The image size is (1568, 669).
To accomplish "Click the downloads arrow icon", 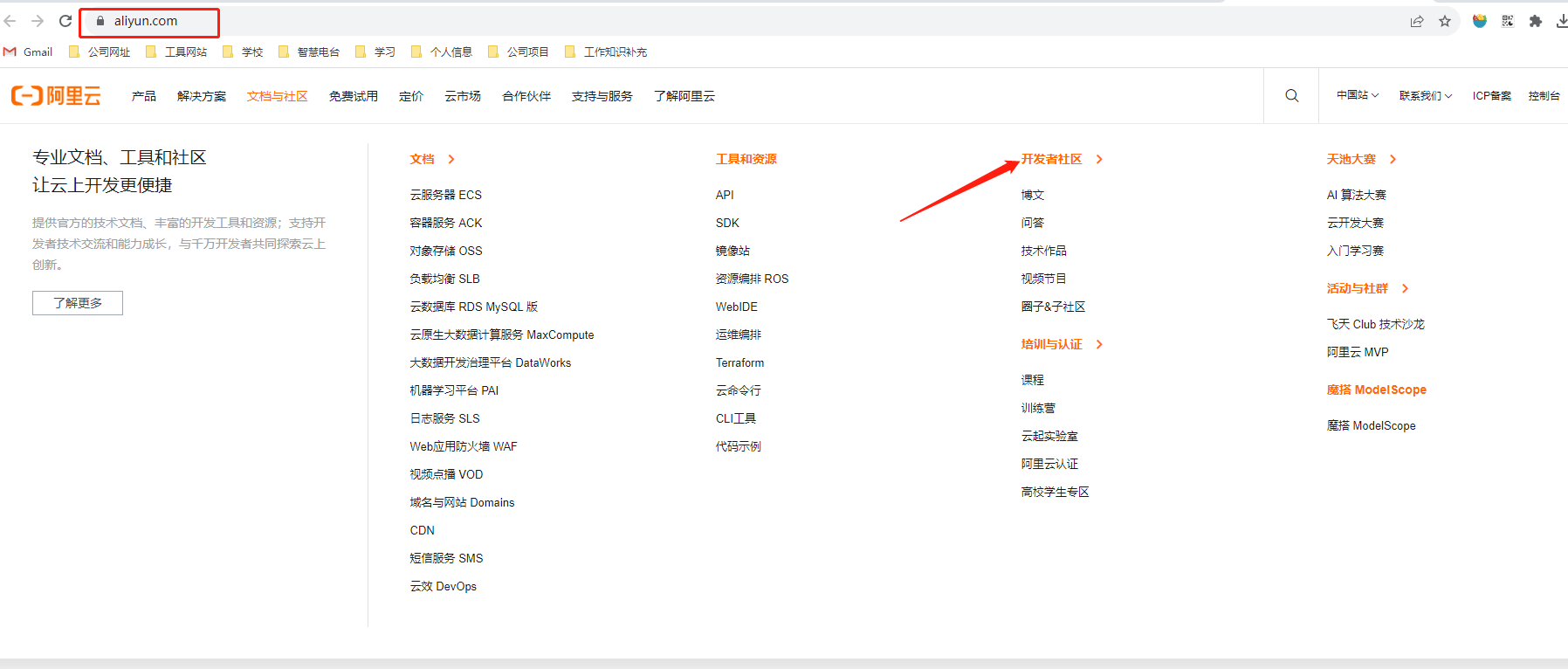I will [x=1562, y=21].
